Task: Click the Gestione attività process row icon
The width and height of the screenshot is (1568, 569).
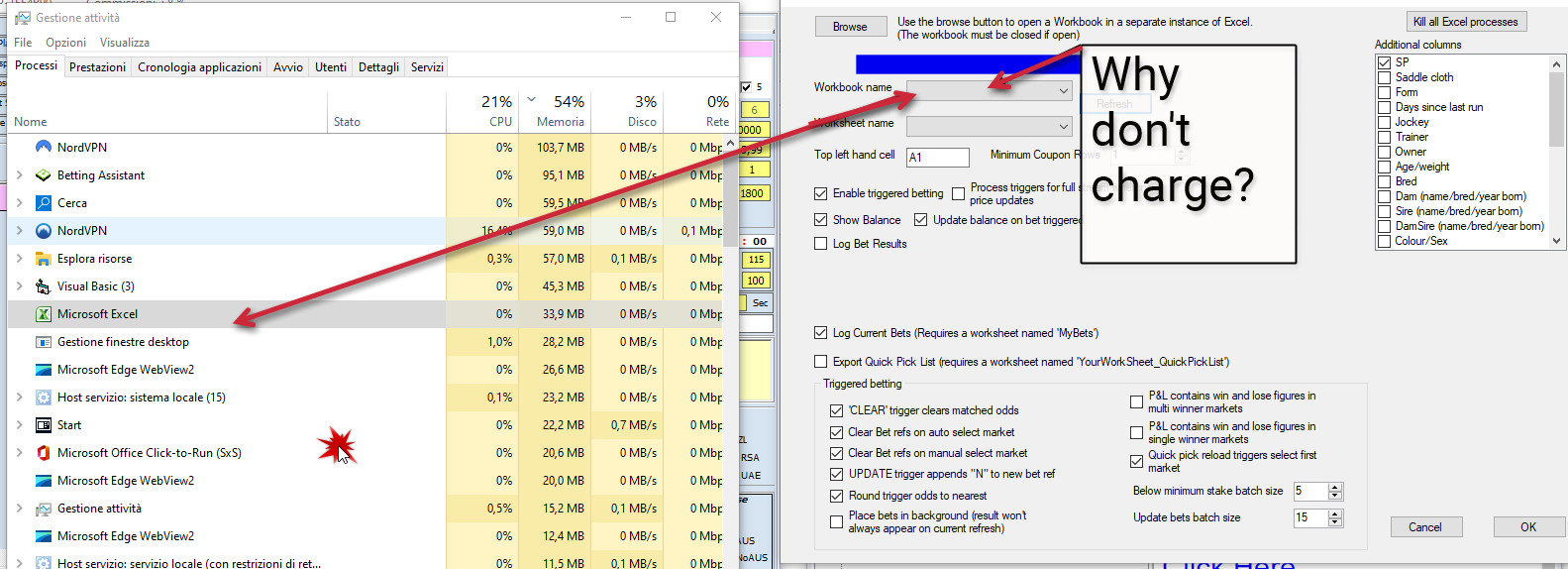Action: tap(43, 508)
